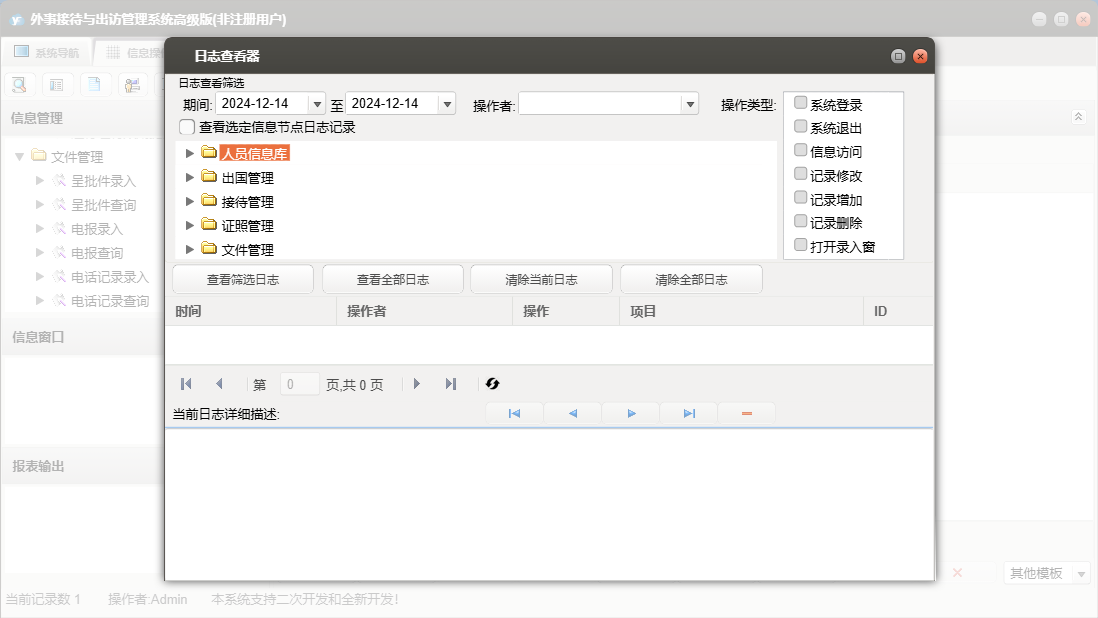1098x618 pixels.
Task: Sort by the 操作者 column header
Action: coord(366,312)
